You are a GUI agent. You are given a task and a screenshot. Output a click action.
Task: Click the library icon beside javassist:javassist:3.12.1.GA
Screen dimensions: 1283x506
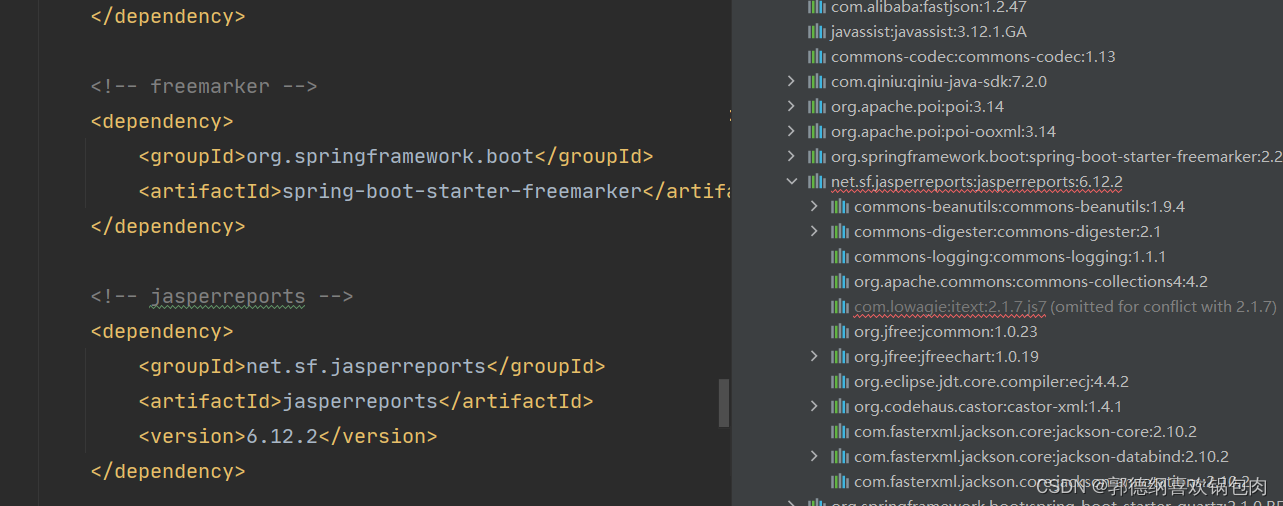pyautogui.click(x=817, y=31)
